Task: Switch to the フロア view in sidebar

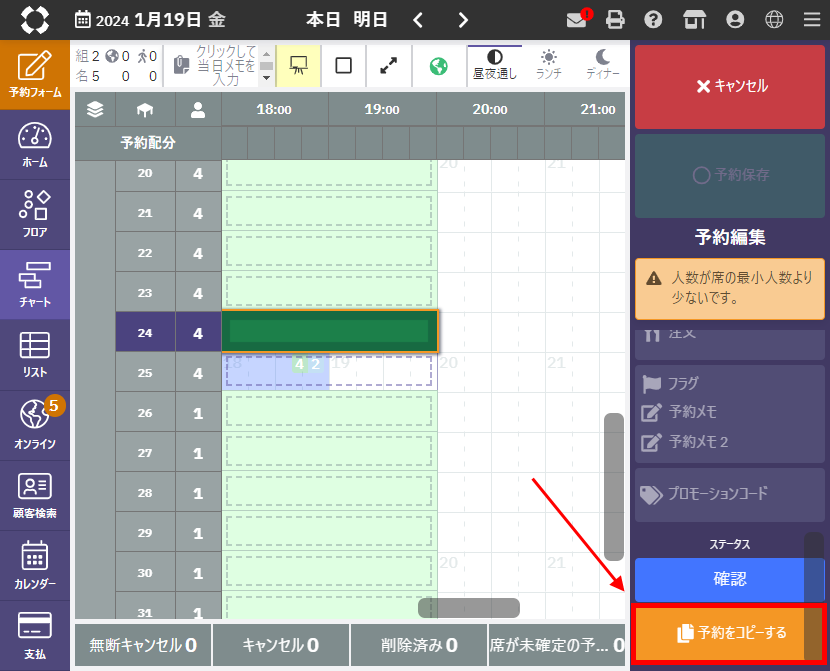Action: (34, 214)
